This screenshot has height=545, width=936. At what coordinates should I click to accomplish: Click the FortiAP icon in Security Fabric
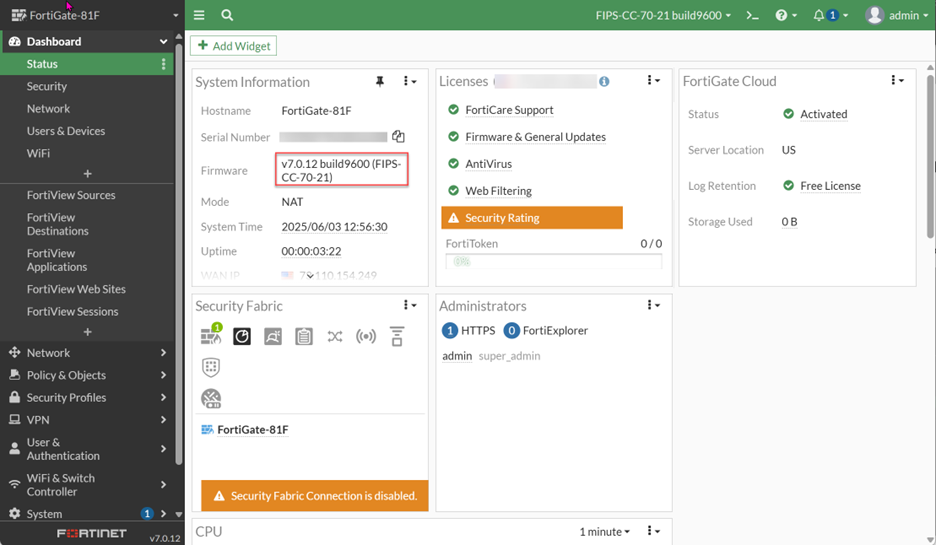[366, 337]
